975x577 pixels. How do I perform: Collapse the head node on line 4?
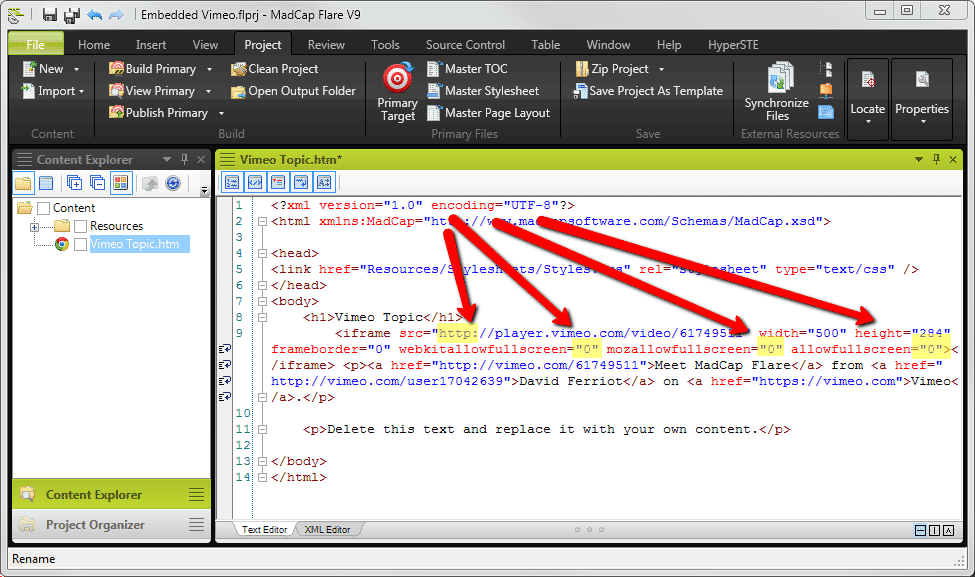pyautogui.click(x=262, y=253)
